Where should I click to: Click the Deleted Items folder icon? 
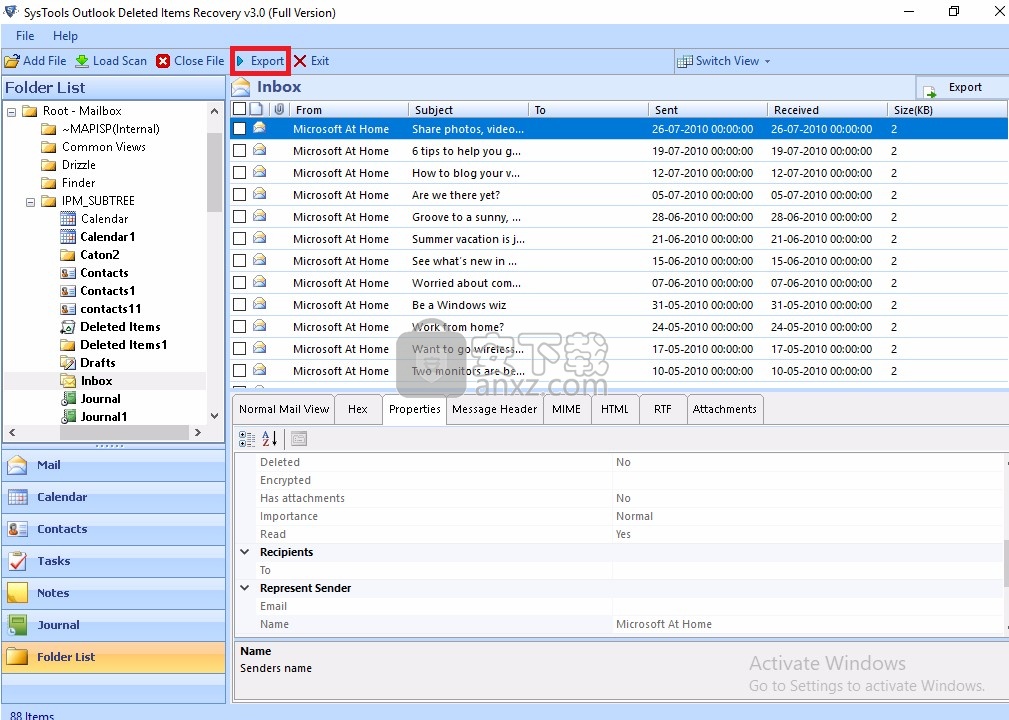tap(68, 327)
